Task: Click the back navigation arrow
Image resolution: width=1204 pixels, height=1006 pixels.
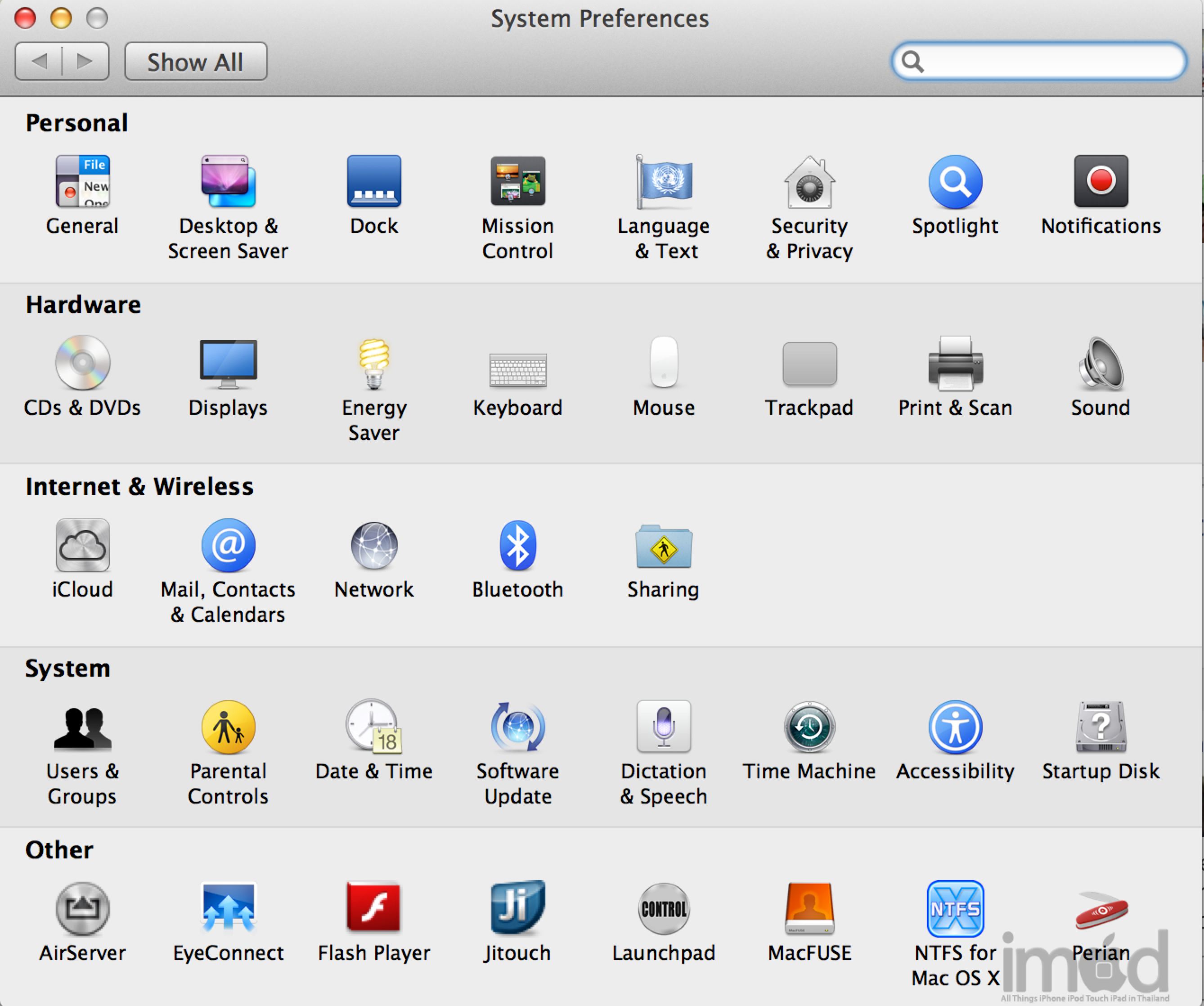Action: [39, 61]
